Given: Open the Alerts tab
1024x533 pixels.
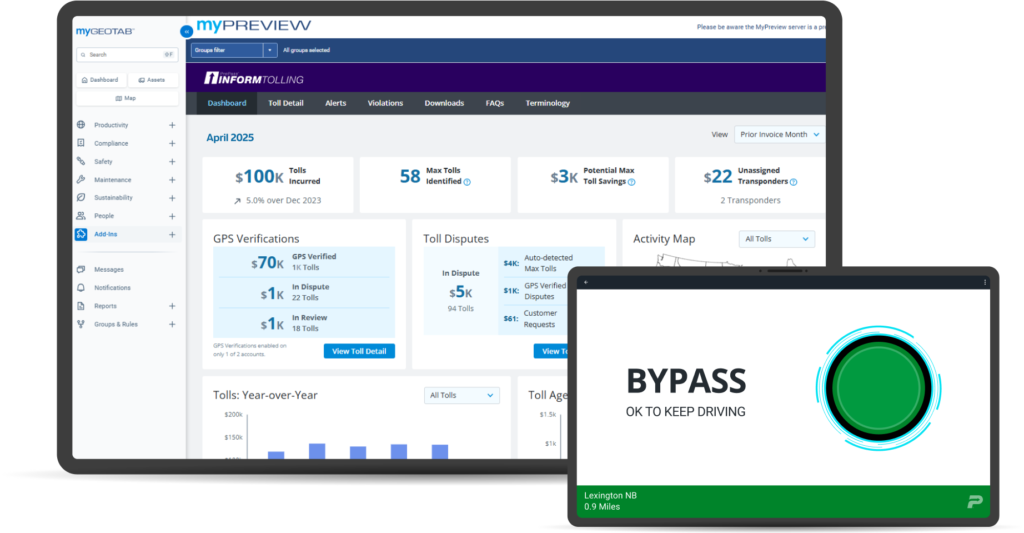Looking at the screenshot, I should 336,103.
